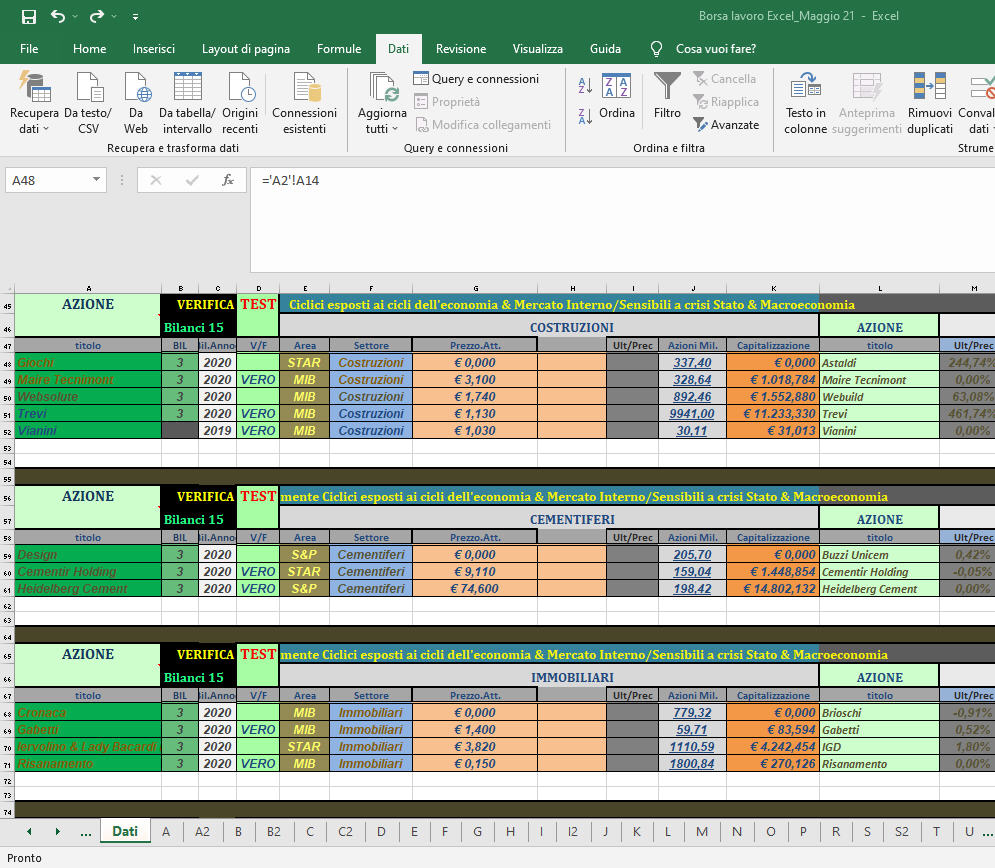Screen dimensions: 995x868
Task: Open the Redo history dropdown arrow
Action: click(x=114, y=16)
